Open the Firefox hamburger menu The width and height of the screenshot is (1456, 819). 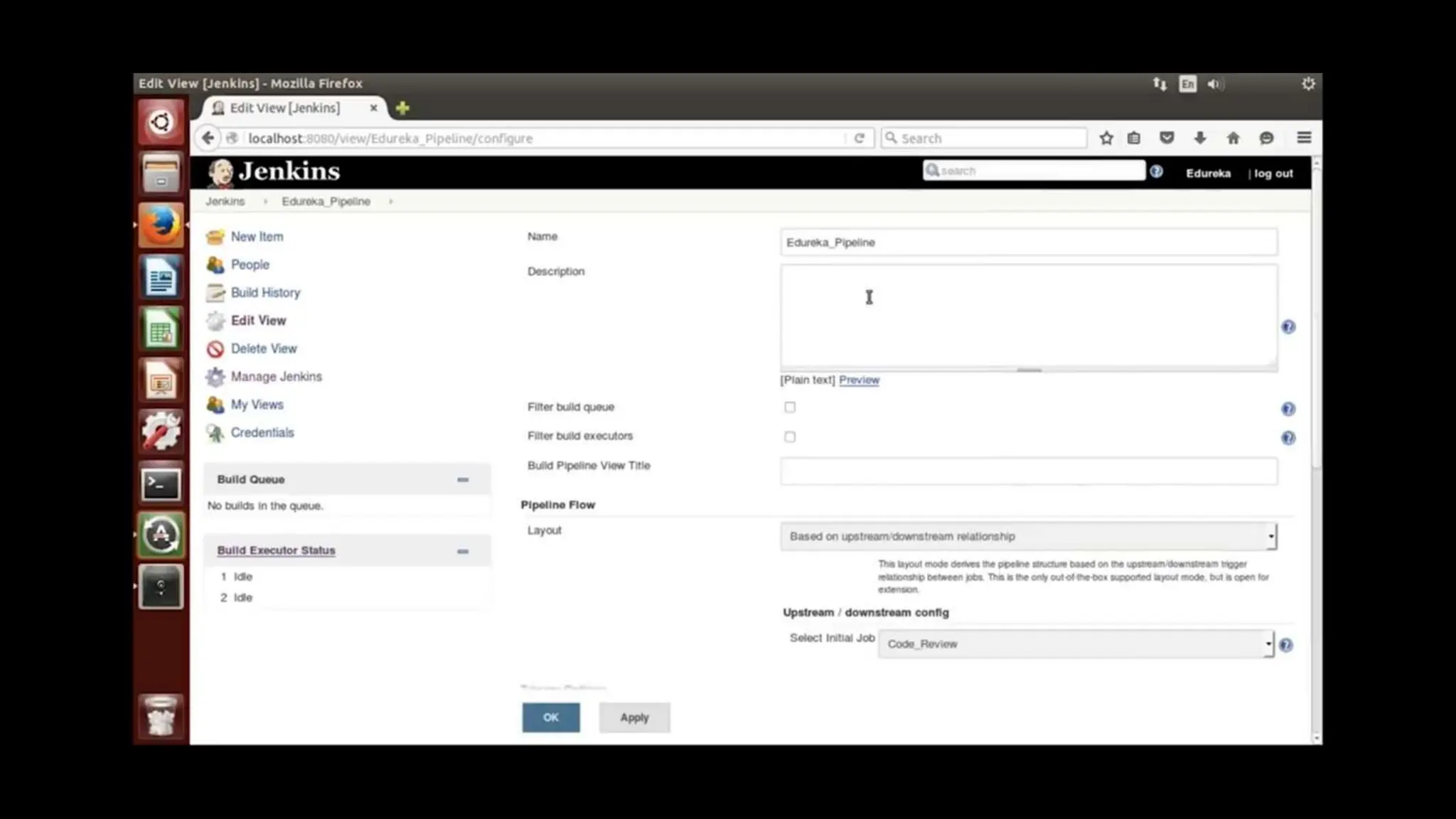tap(1304, 138)
